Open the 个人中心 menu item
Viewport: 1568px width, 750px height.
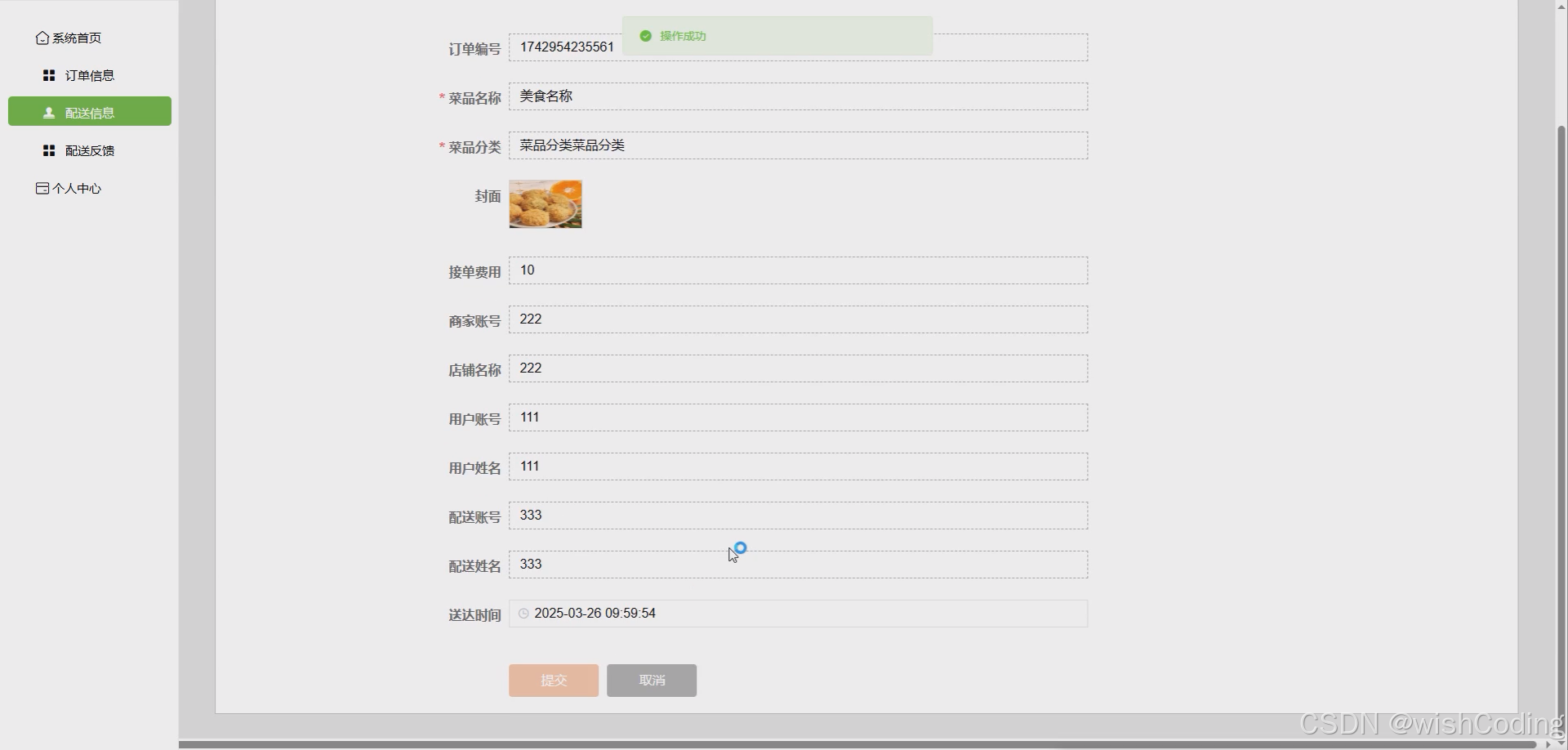point(77,187)
